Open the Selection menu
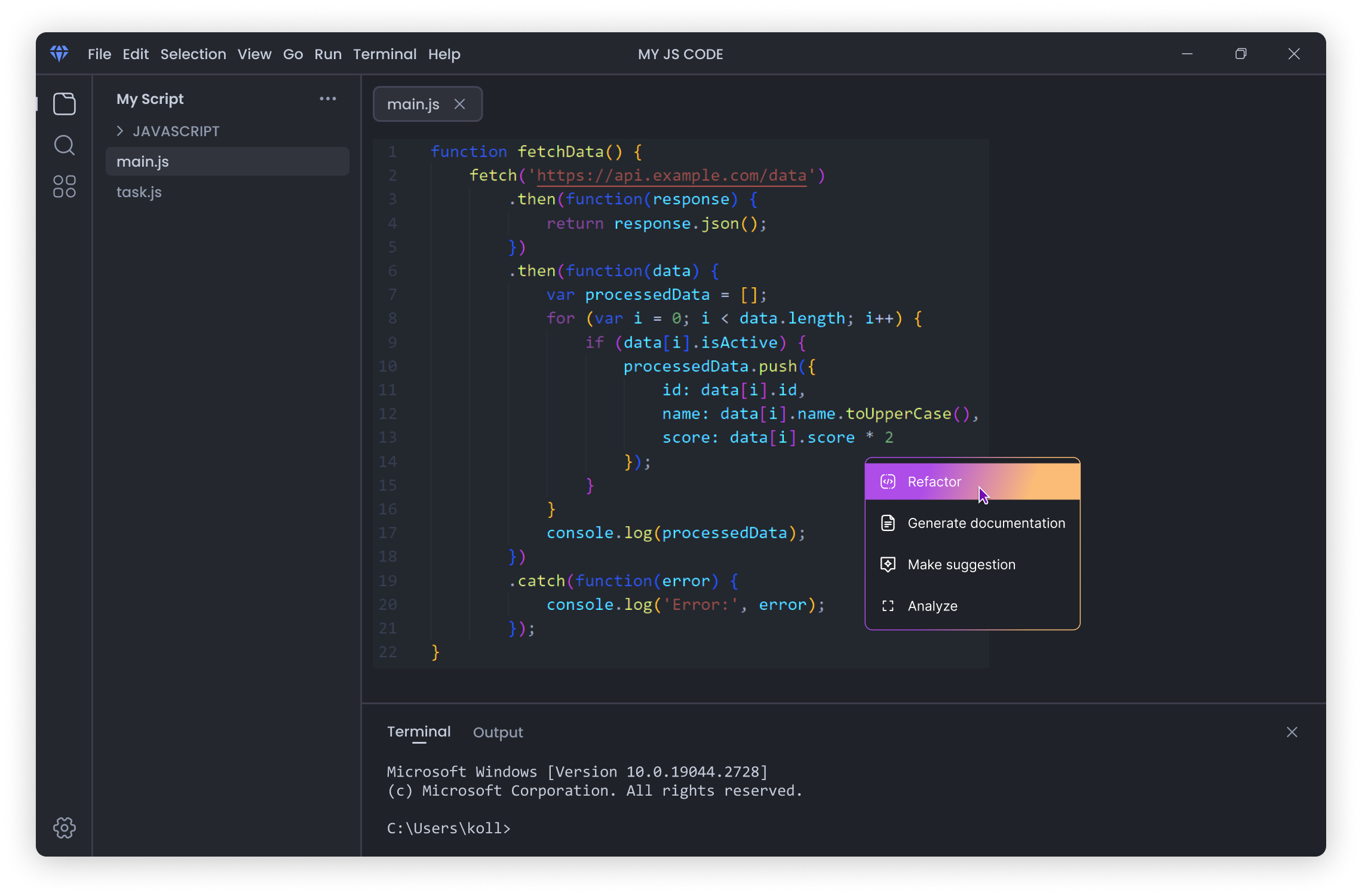 193,54
